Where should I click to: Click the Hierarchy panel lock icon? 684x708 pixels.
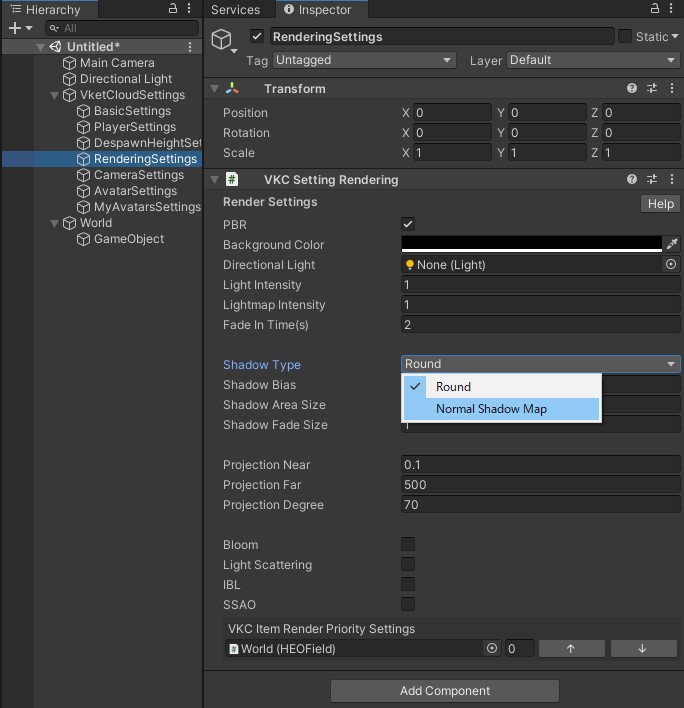[174, 9]
